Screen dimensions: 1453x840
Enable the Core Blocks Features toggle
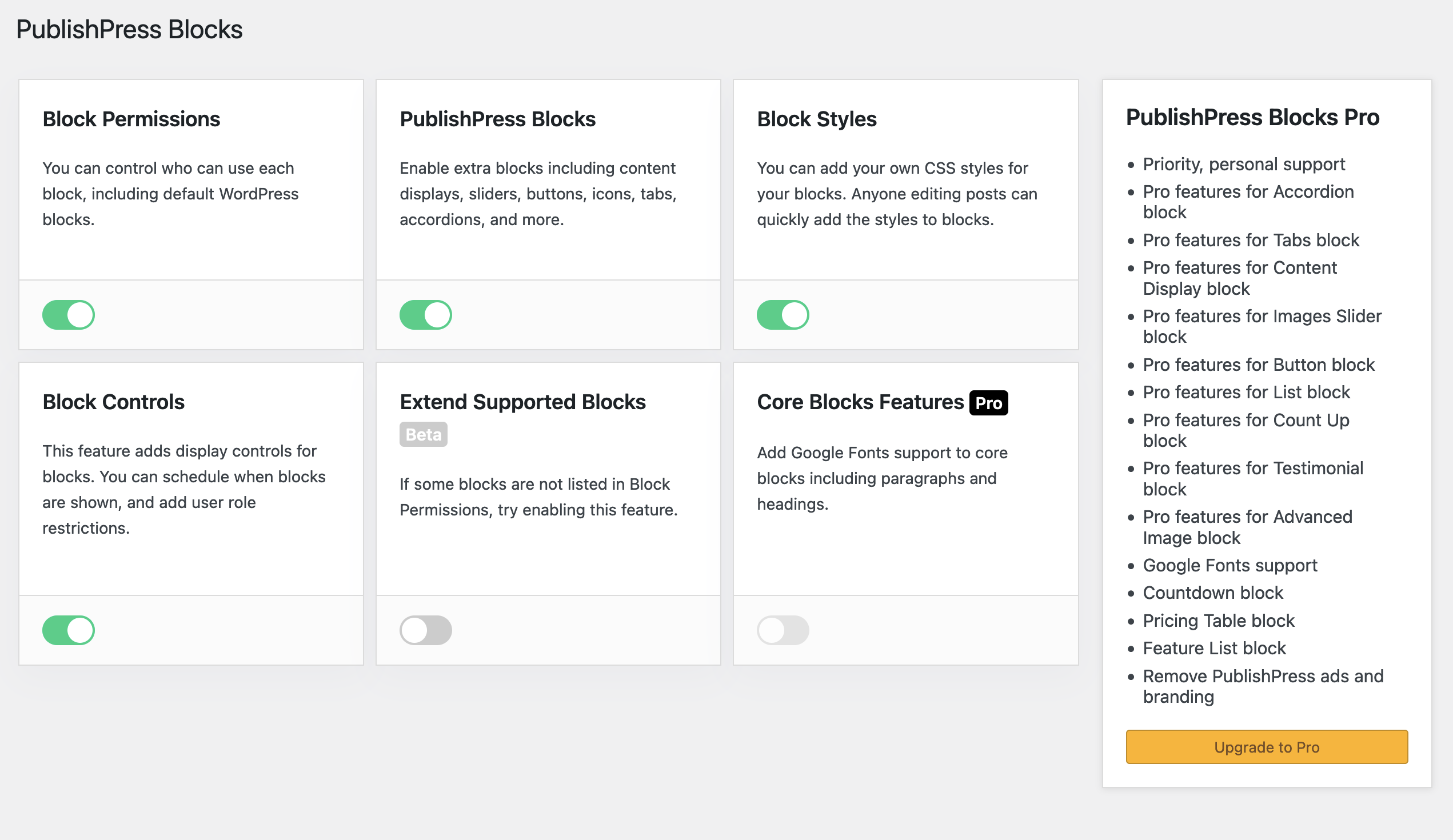[783, 630]
